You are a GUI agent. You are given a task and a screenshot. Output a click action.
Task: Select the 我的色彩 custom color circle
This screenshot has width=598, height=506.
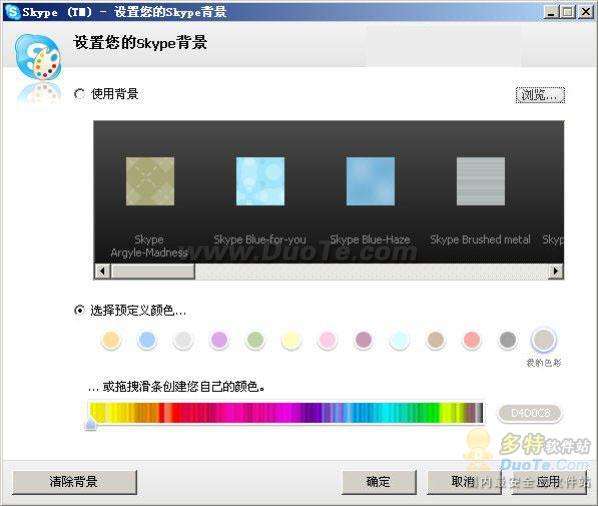click(x=543, y=339)
